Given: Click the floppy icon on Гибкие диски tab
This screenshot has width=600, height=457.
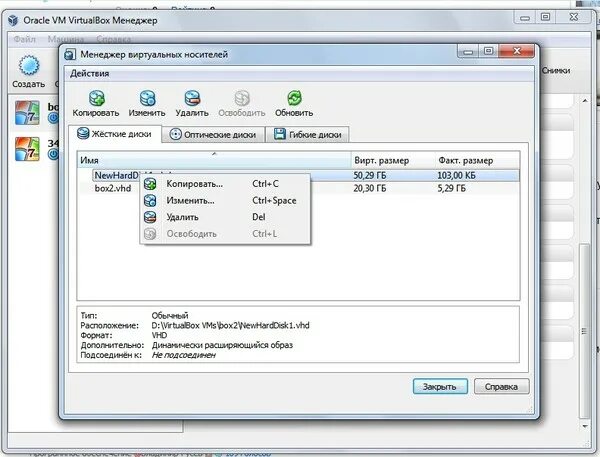Looking at the screenshot, I should 280,134.
